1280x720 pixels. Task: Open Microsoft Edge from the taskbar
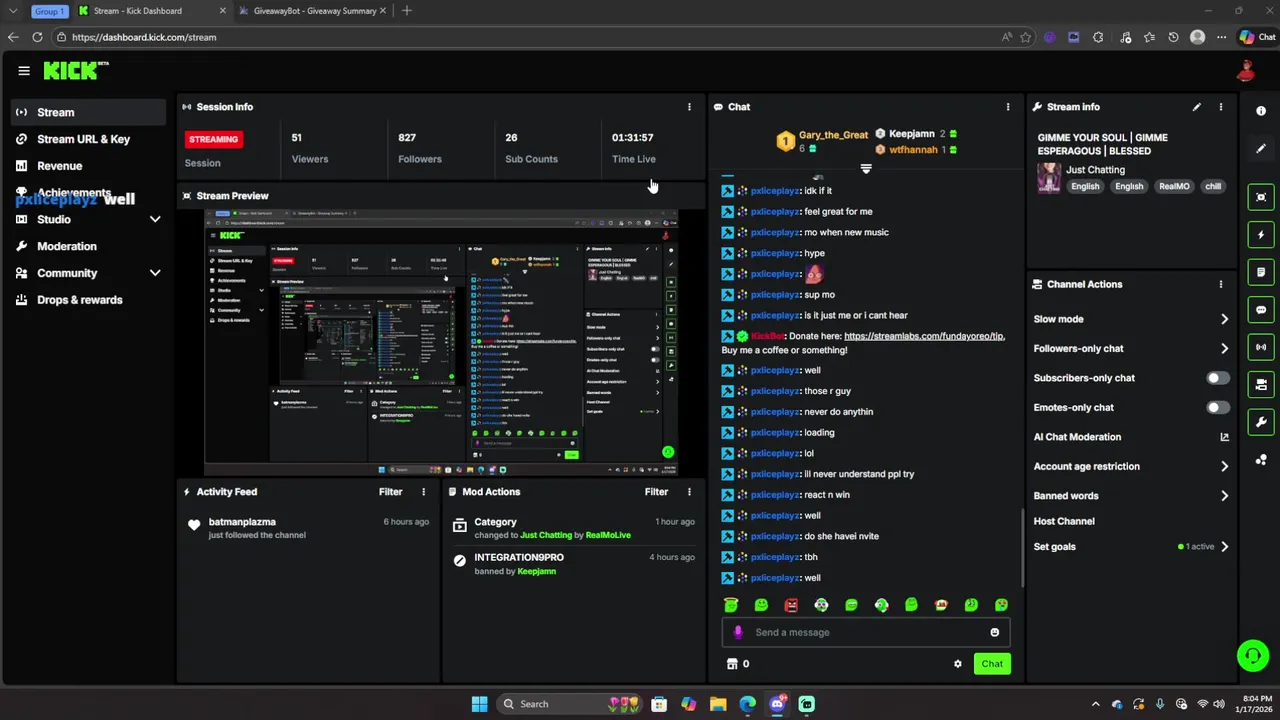747,704
